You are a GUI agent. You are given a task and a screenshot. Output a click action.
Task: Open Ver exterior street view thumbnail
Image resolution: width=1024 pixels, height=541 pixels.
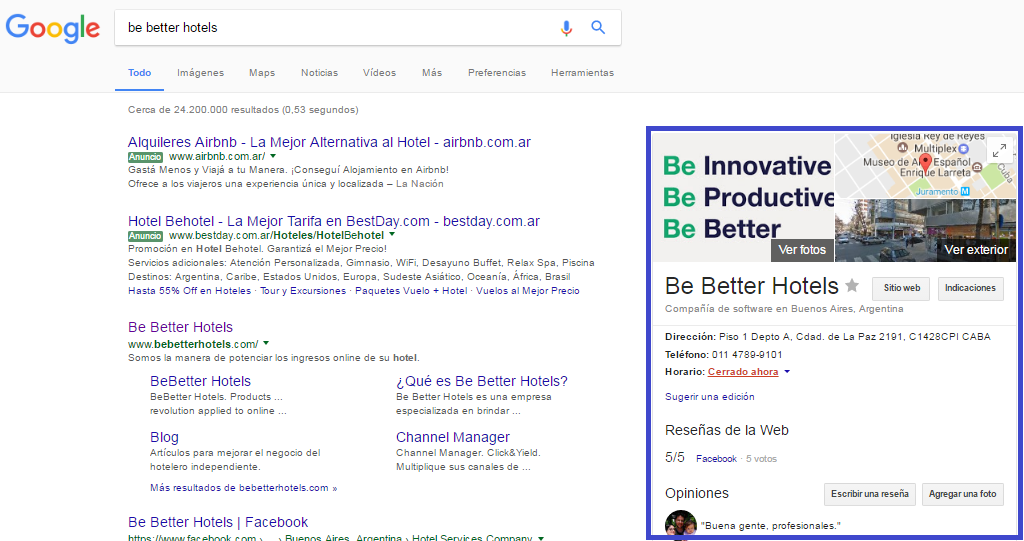(926, 230)
